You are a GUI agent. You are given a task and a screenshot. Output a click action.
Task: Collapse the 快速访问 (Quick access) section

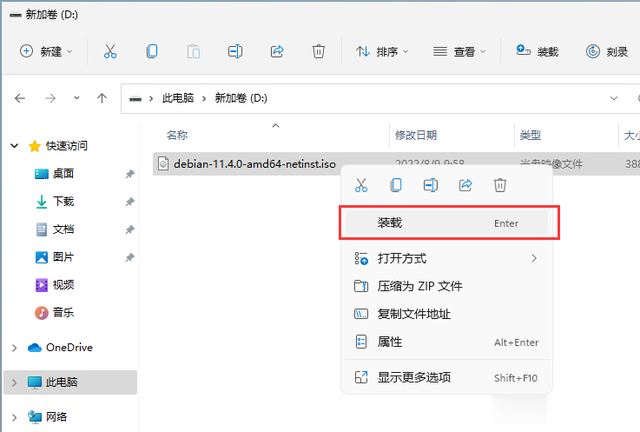pyautogui.click(x=14, y=146)
